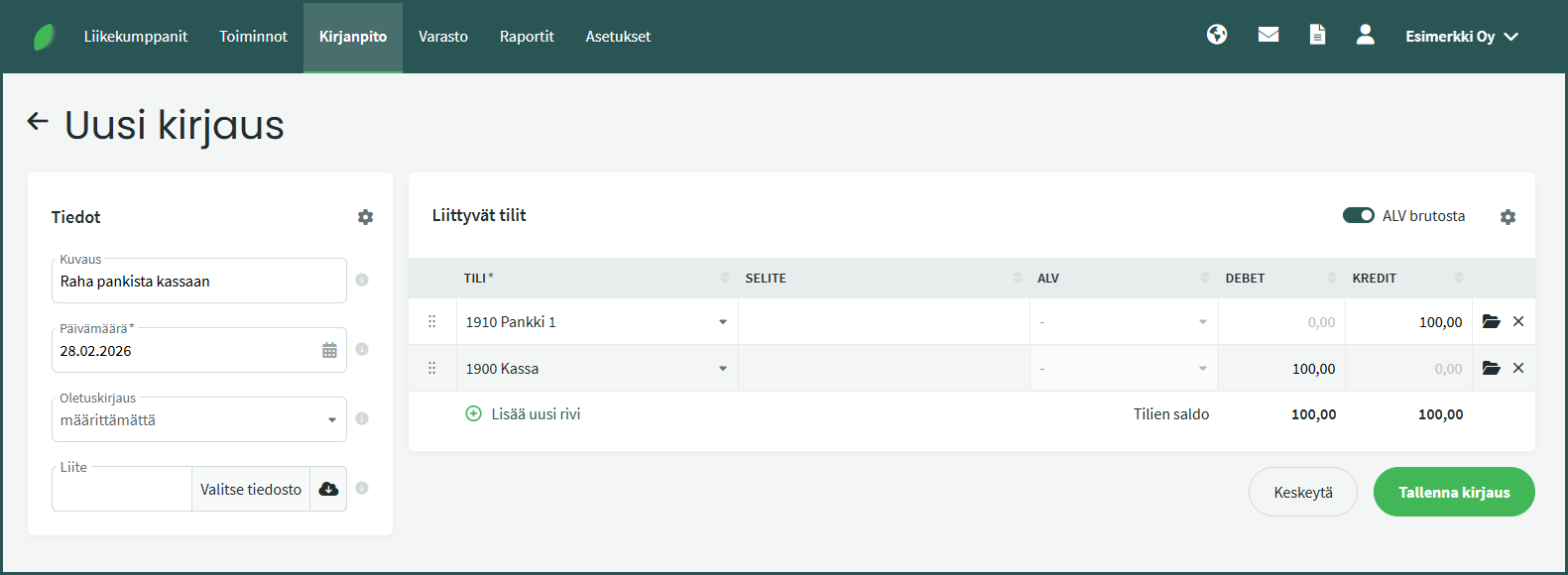This screenshot has height=575, width=1568.
Task: Open Liittyvät tilit gear settings
Action: click(x=1508, y=217)
